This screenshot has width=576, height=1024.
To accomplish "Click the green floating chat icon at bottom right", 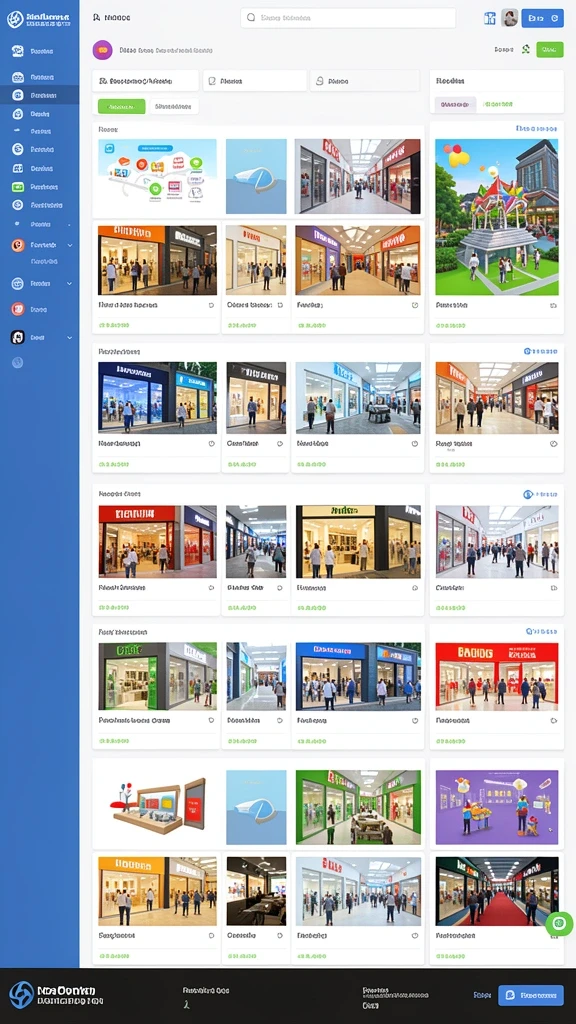I will point(559,923).
